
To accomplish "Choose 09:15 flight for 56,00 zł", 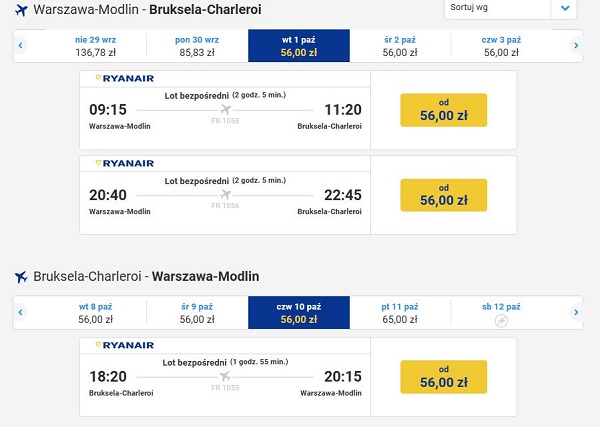I will point(443,110).
